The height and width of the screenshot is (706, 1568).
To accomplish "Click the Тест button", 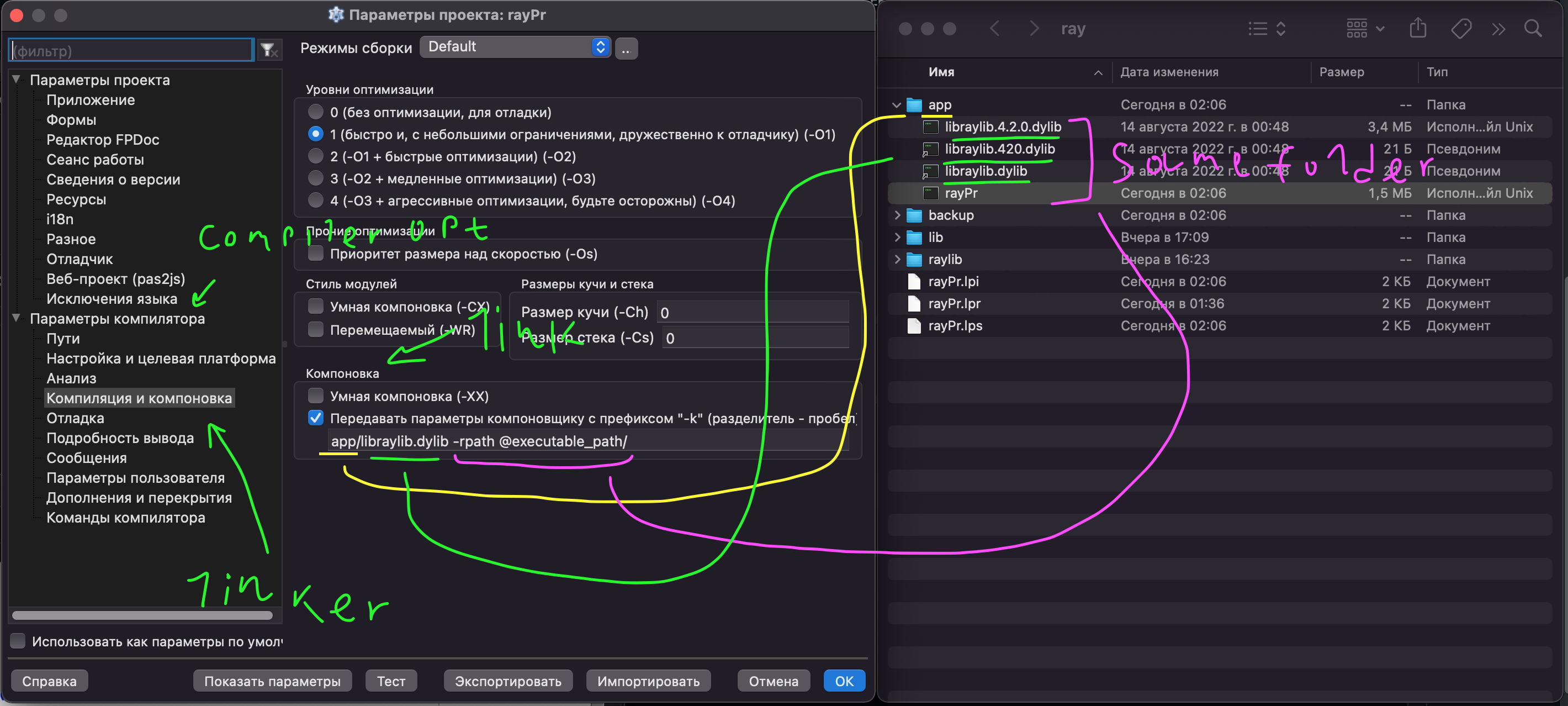I will 391,681.
